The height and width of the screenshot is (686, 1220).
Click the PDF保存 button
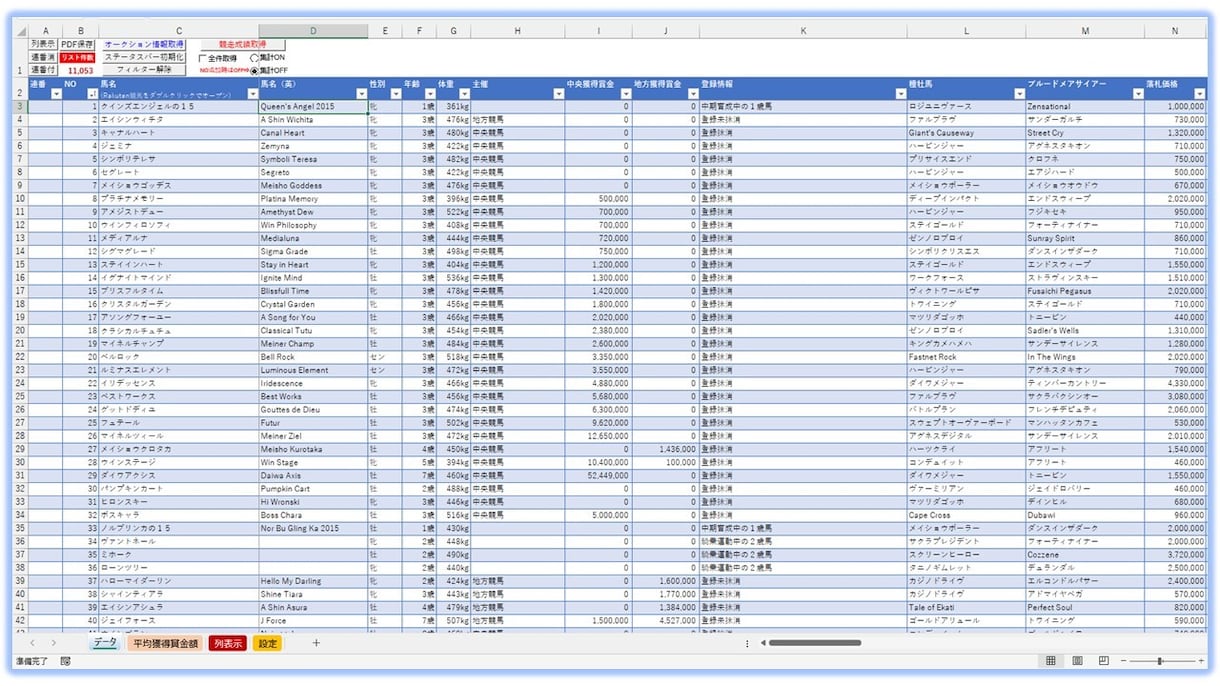pyautogui.click(x=77, y=45)
